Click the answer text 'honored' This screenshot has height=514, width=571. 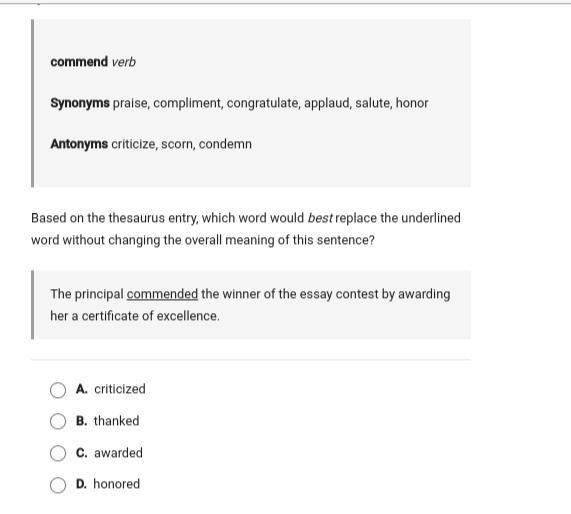[117, 484]
